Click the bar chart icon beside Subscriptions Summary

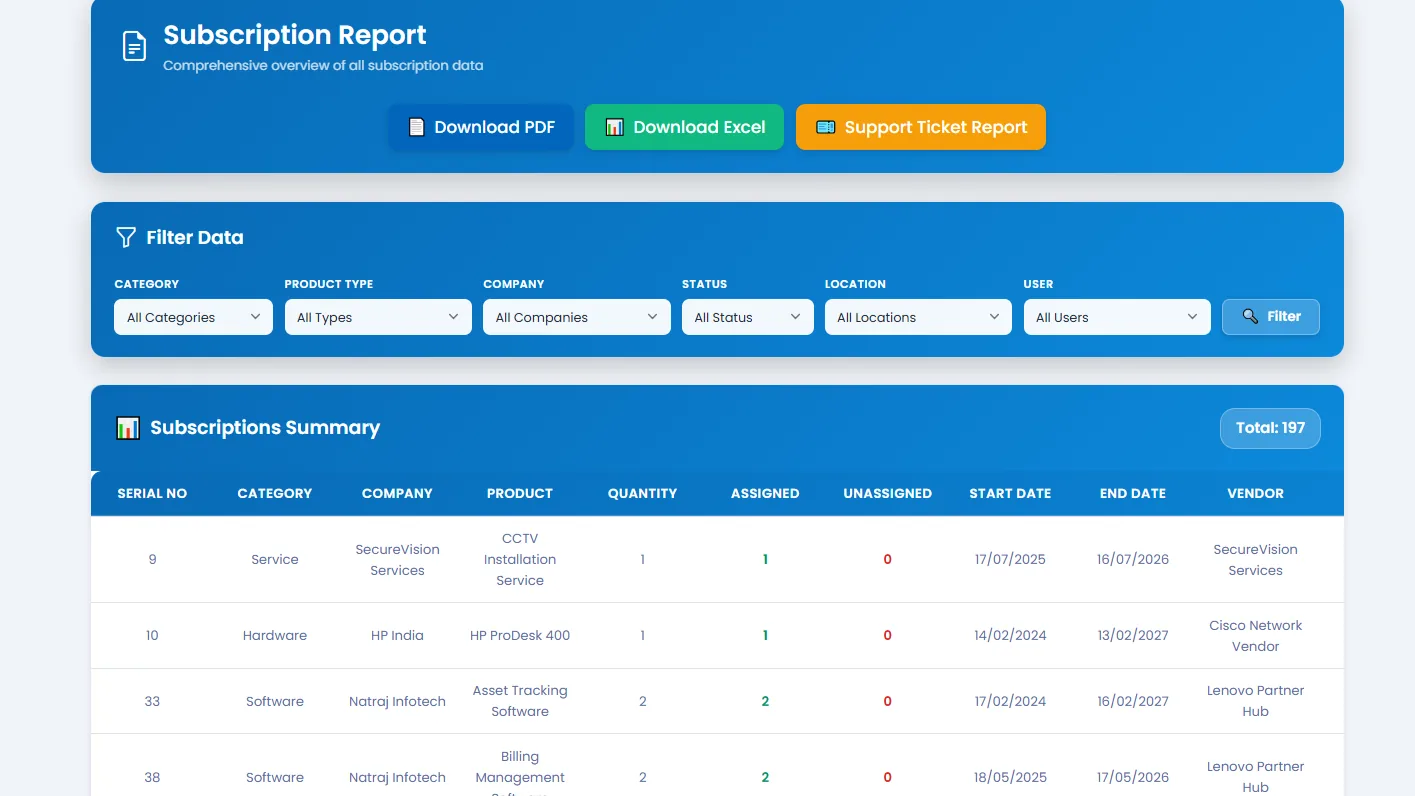click(x=128, y=428)
